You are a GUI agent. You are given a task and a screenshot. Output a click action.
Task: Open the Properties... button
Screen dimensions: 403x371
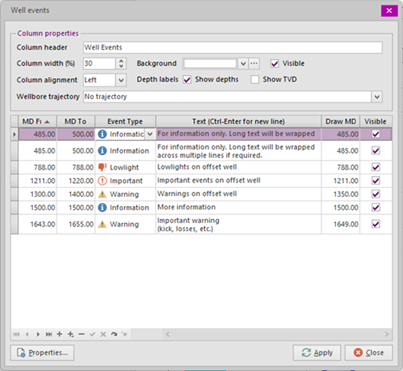pos(42,353)
